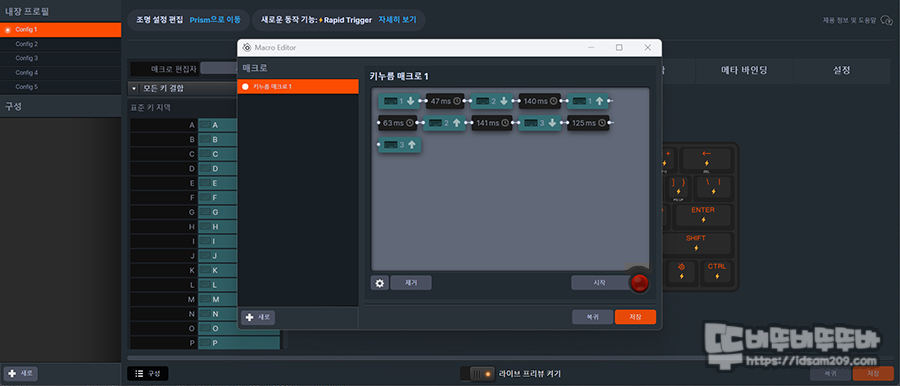The height and width of the screenshot is (386, 900).
Task: Select the 47 ms delay step
Action: [445, 101]
